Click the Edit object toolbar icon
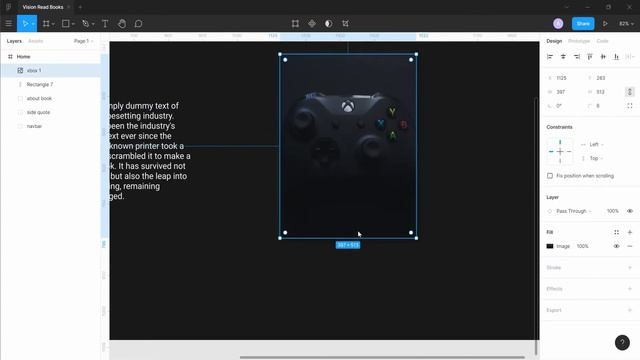Screen dimensions: 640x360 (295, 24)
